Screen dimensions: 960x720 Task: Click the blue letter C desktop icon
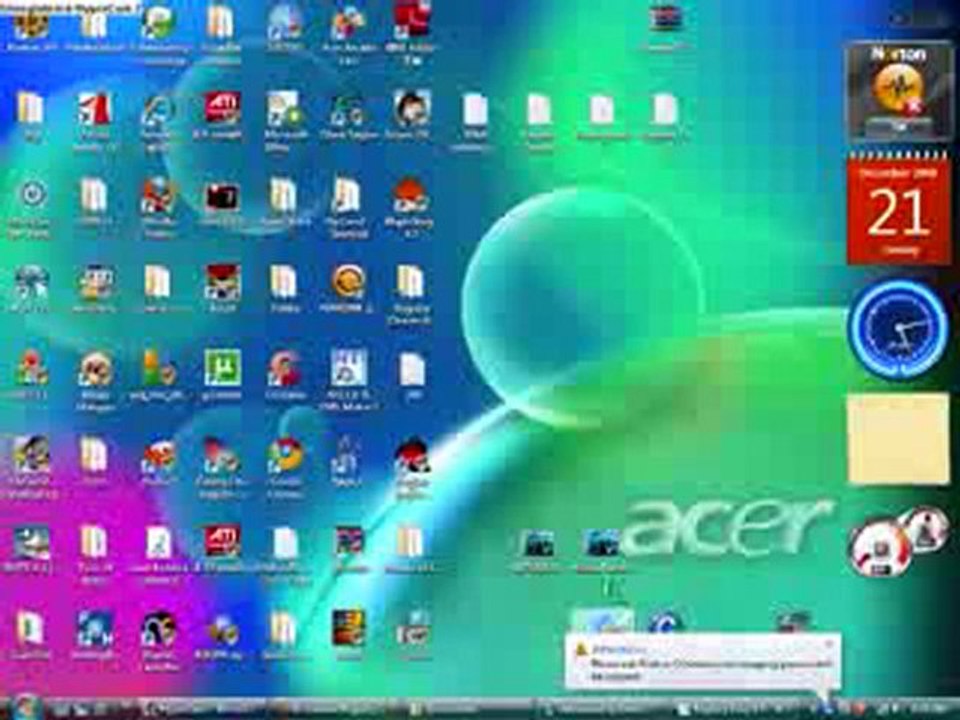pyautogui.click(x=666, y=622)
